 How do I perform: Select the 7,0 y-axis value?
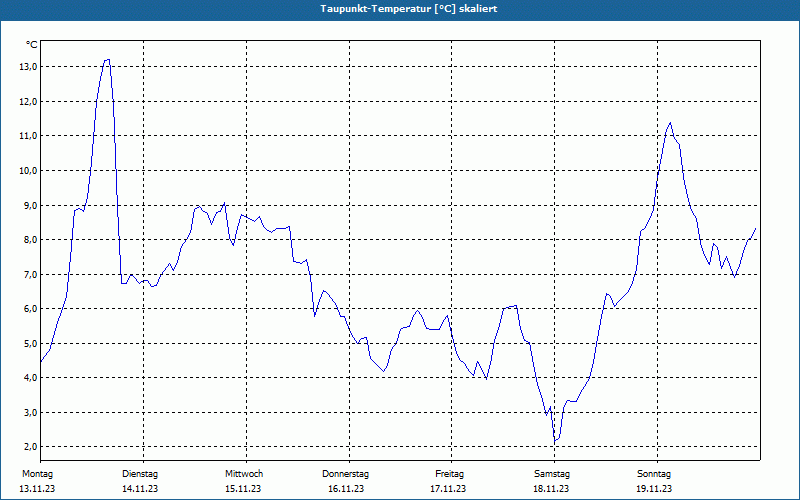tap(31, 274)
